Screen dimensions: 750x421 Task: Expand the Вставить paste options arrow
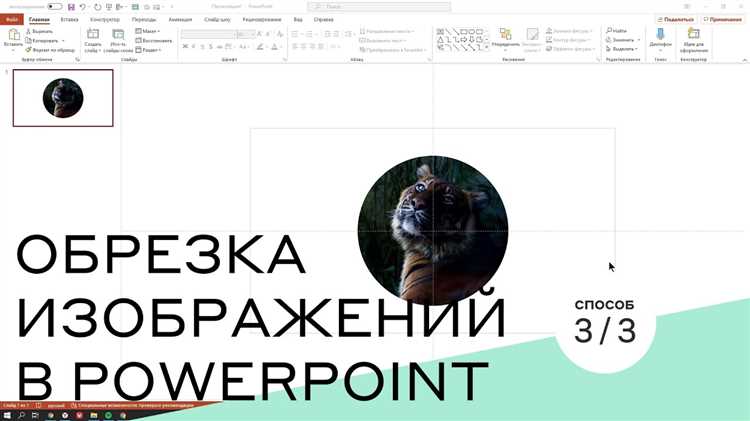13,49
